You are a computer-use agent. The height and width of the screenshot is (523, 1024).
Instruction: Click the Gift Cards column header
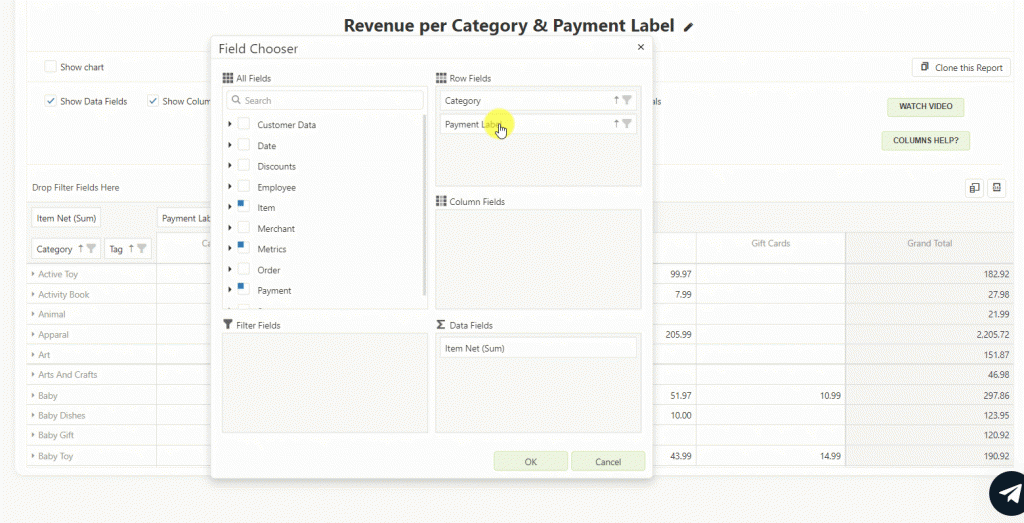771,243
